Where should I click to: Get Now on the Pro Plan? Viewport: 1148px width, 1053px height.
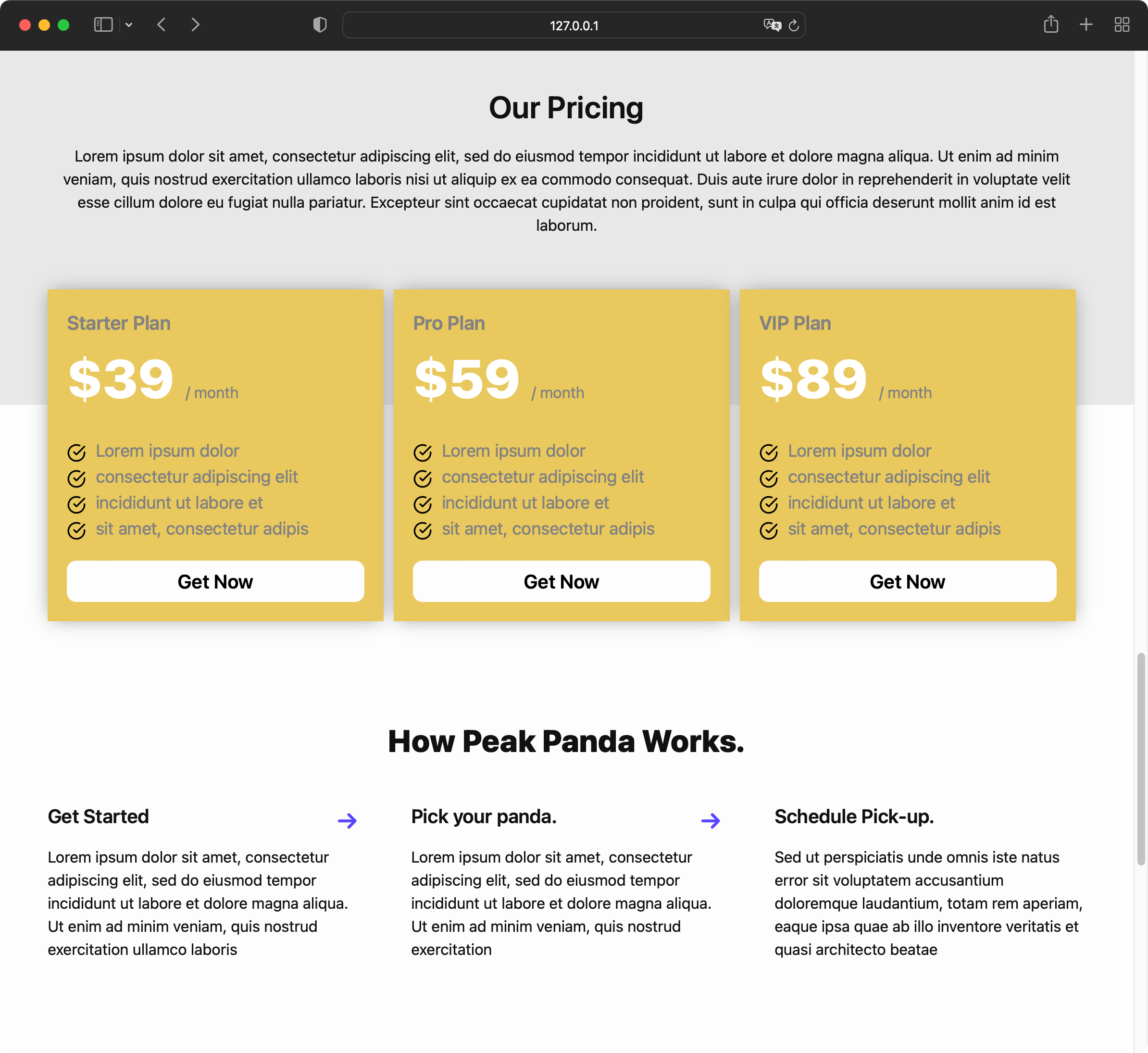coord(561,581)
